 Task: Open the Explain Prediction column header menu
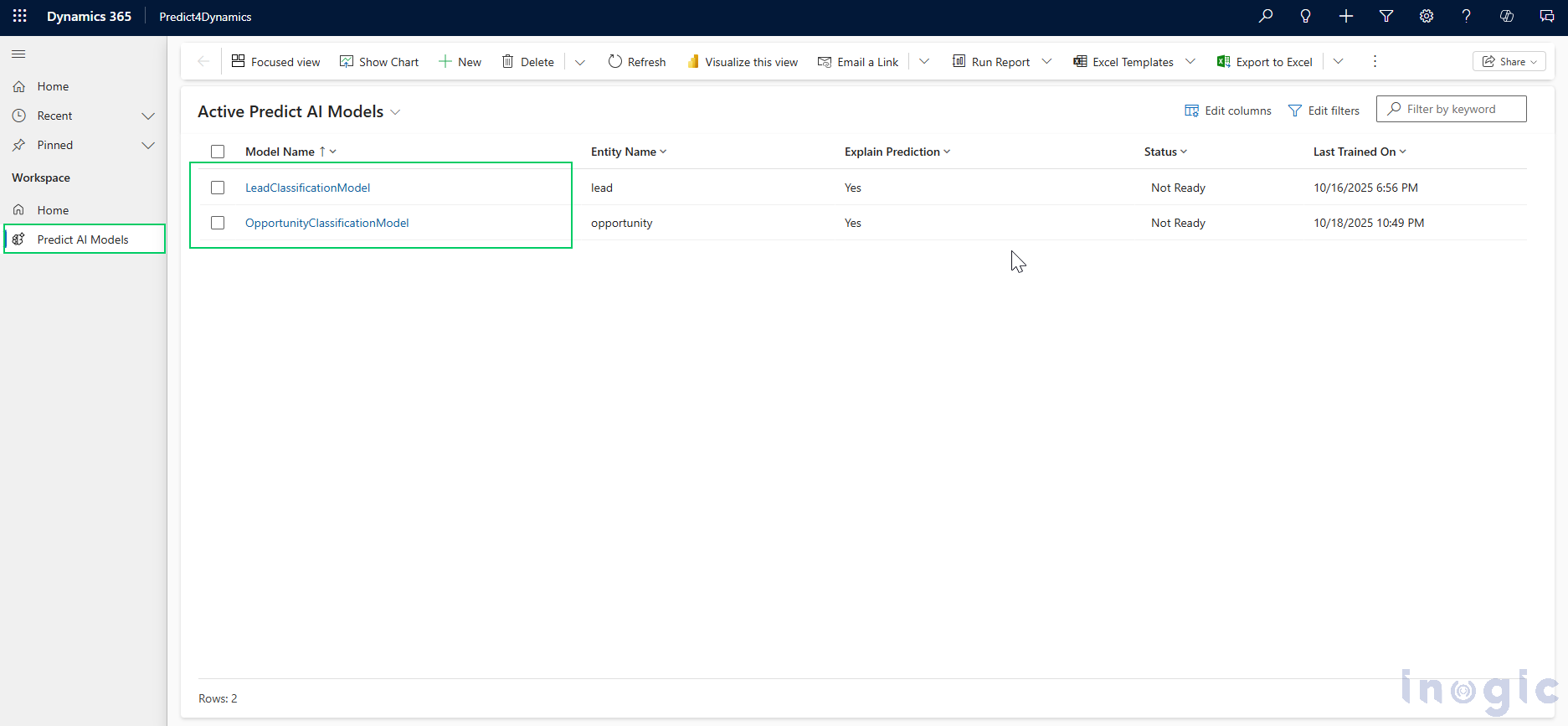pos(897,152)
